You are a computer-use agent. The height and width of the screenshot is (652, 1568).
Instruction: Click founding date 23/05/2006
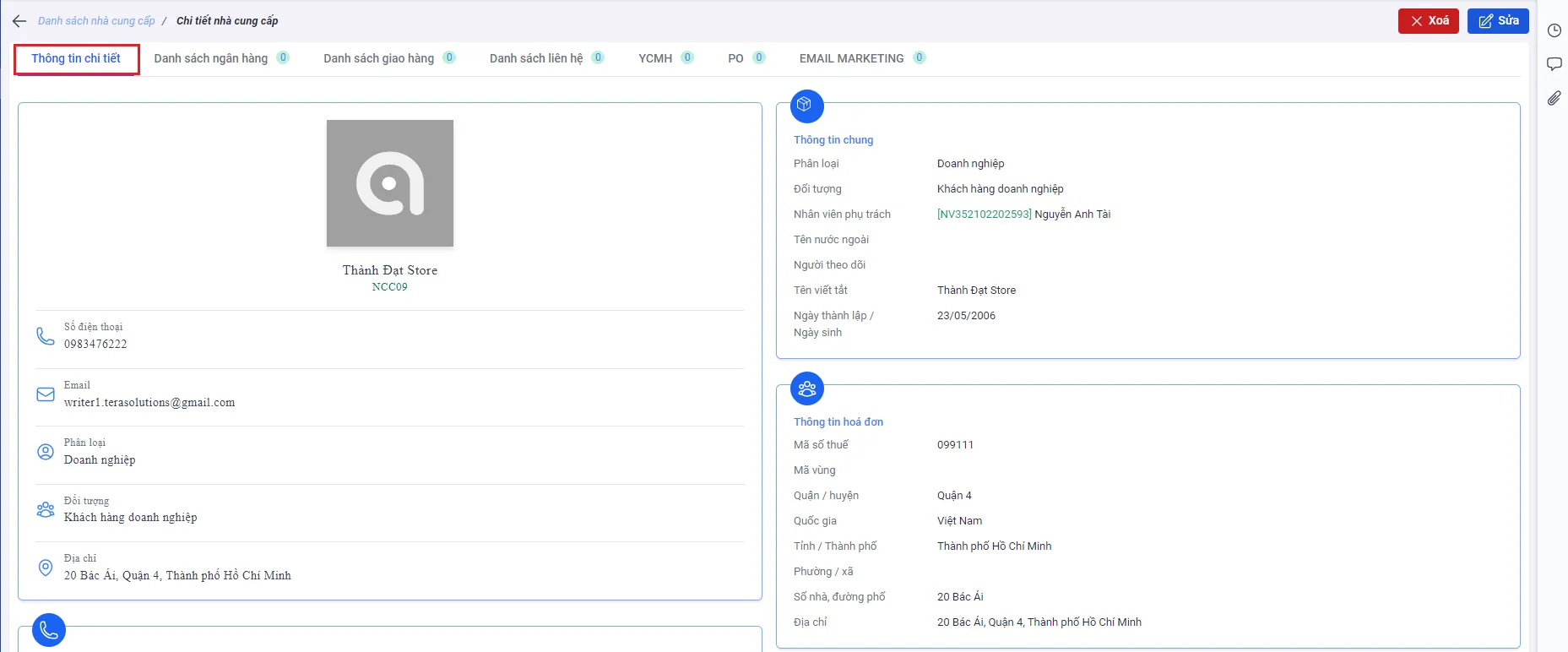[x=966, y=316]
